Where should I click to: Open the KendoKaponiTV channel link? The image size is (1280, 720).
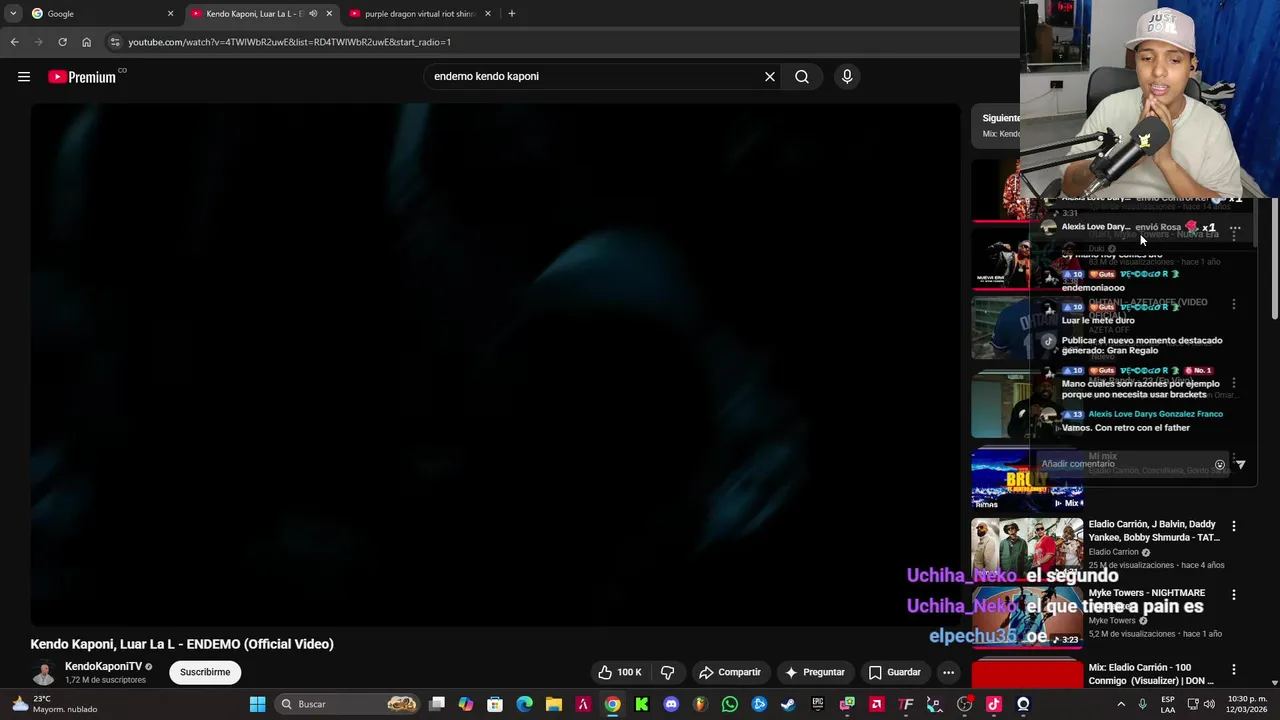point(103,666)
